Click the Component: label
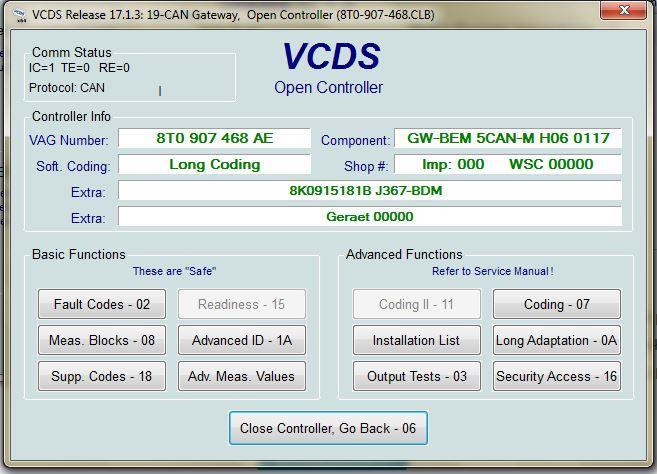This screenshot has width=657, height=474. click(x=355, y=140)
